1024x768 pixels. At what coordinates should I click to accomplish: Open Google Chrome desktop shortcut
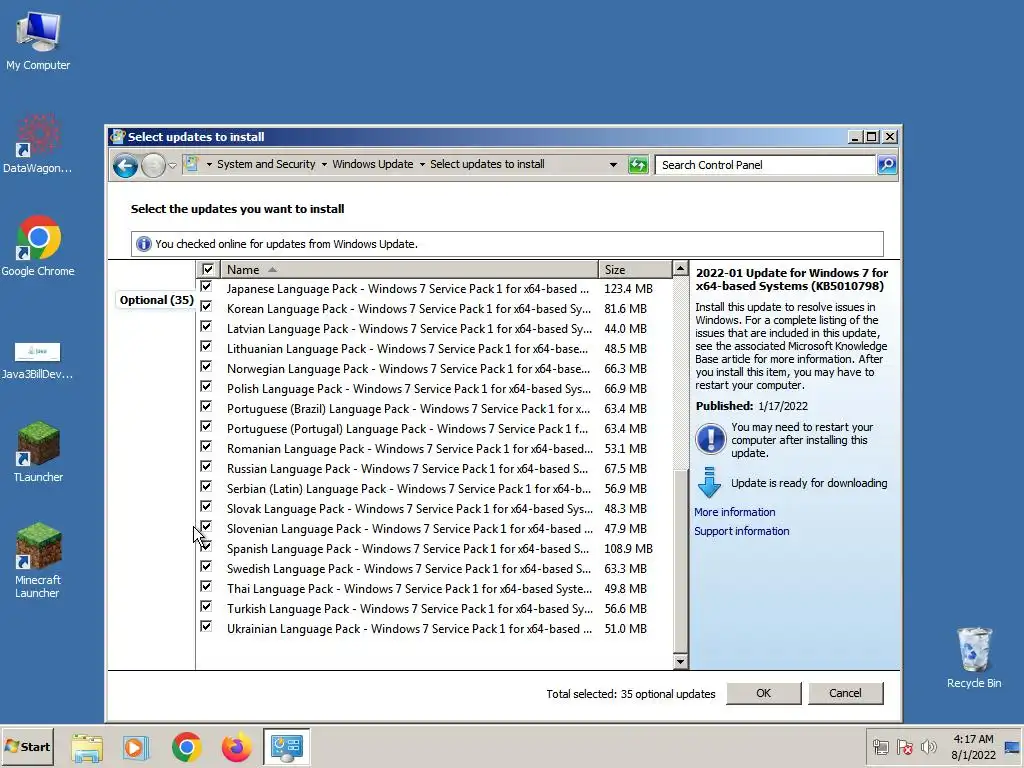tap(38, 246)
